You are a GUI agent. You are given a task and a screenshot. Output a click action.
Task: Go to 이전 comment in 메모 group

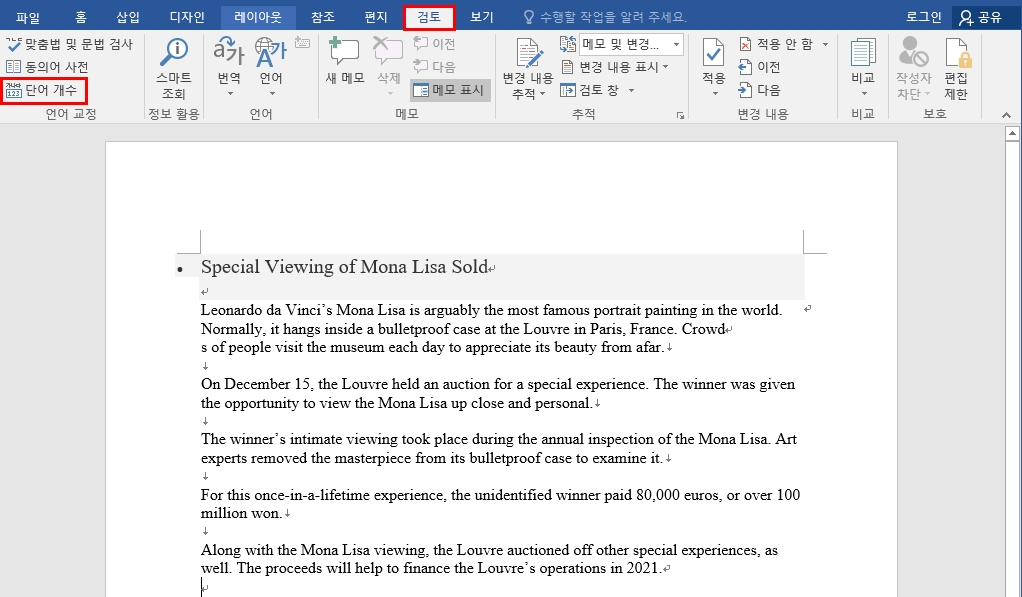434,44
